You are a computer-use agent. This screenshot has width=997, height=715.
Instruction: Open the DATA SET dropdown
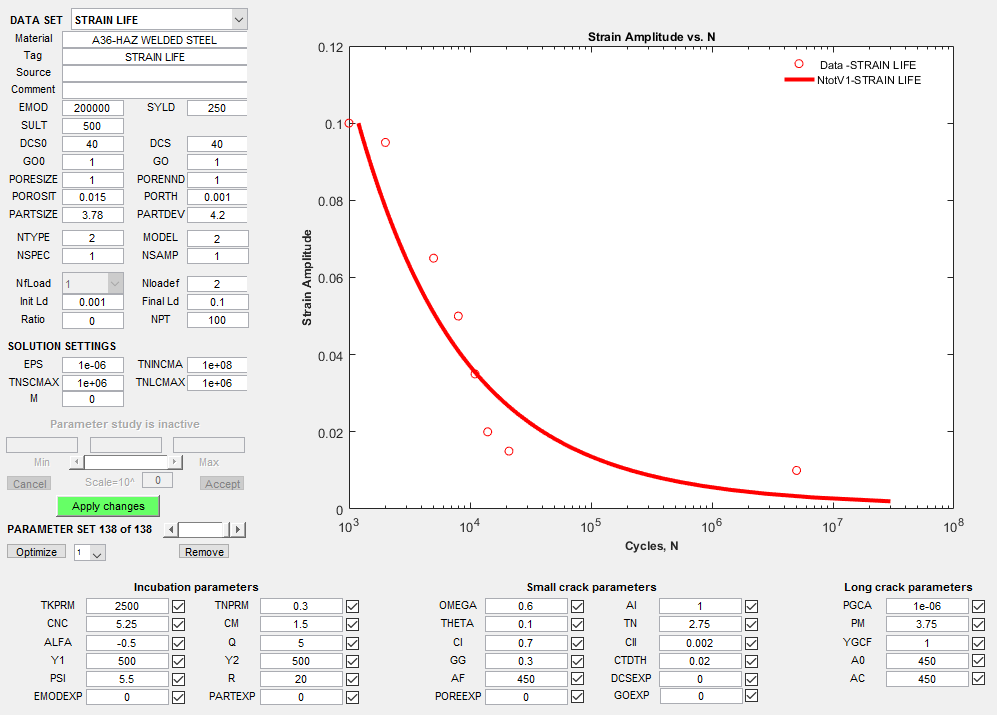[x=237, y=19]
